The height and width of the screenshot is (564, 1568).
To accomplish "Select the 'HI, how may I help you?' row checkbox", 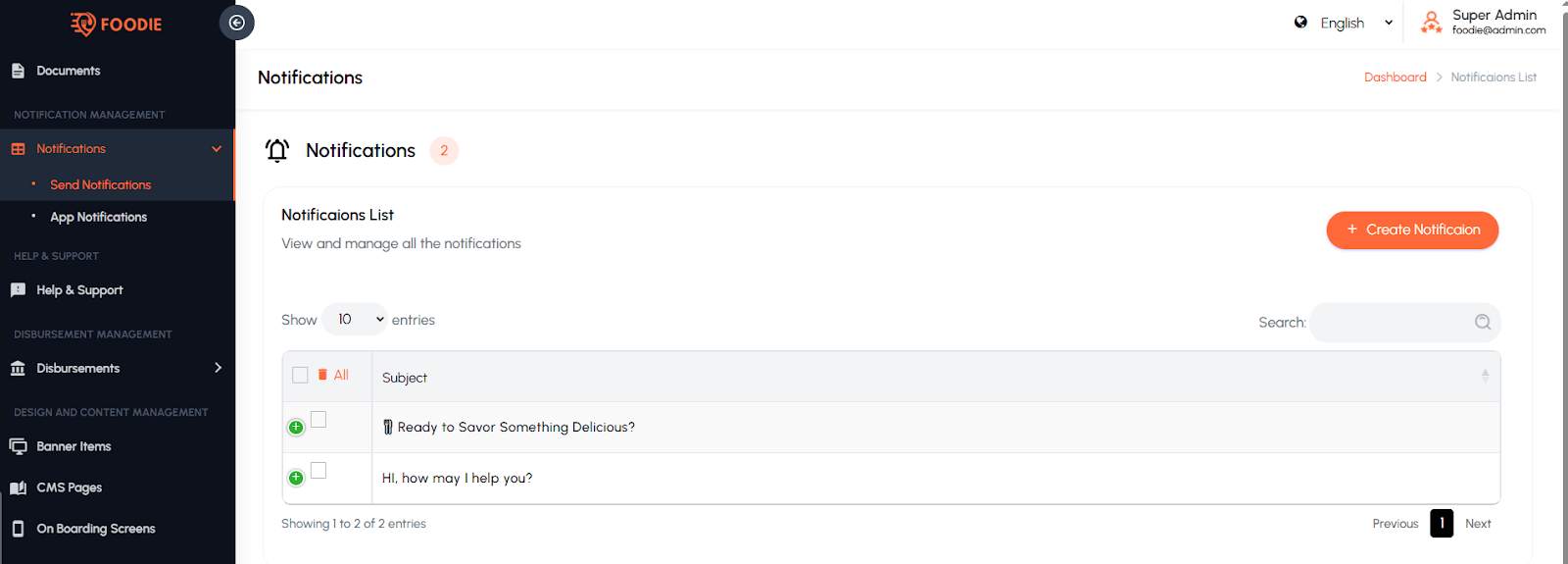I will [x=318, y=471].
